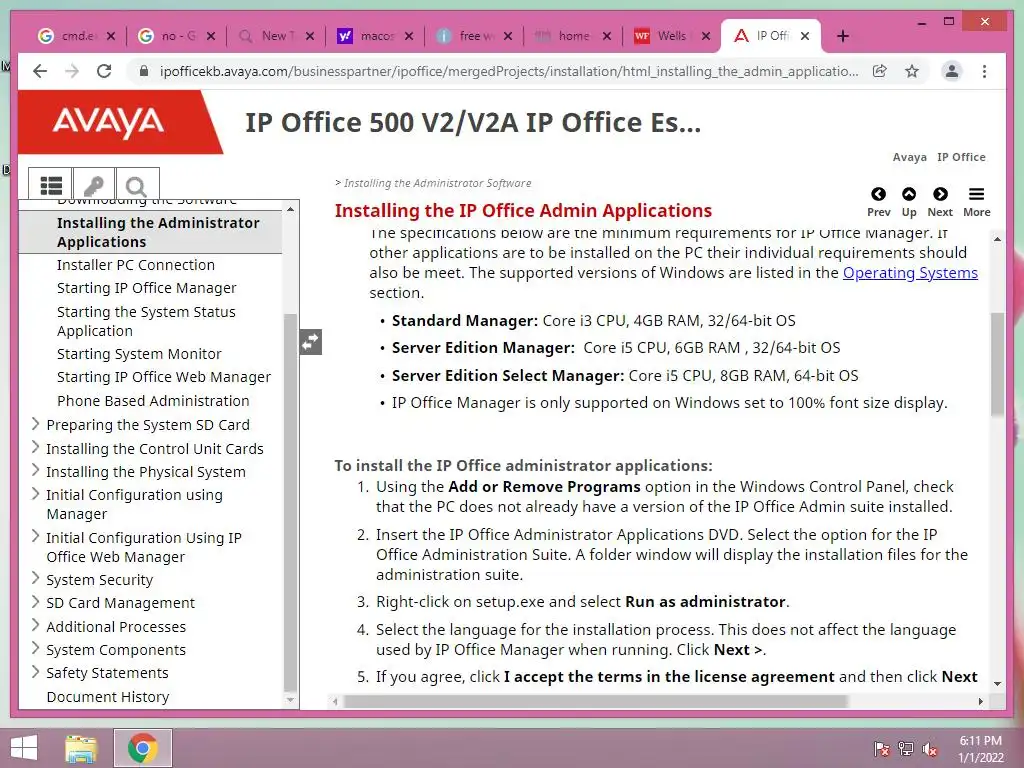
Task: Open the Operating Systems link
Action: [x=910, y=272]
